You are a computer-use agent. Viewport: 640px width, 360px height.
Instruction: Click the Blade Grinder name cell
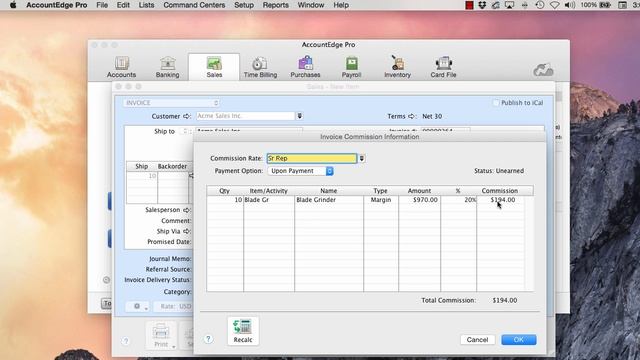pos(329,200)
